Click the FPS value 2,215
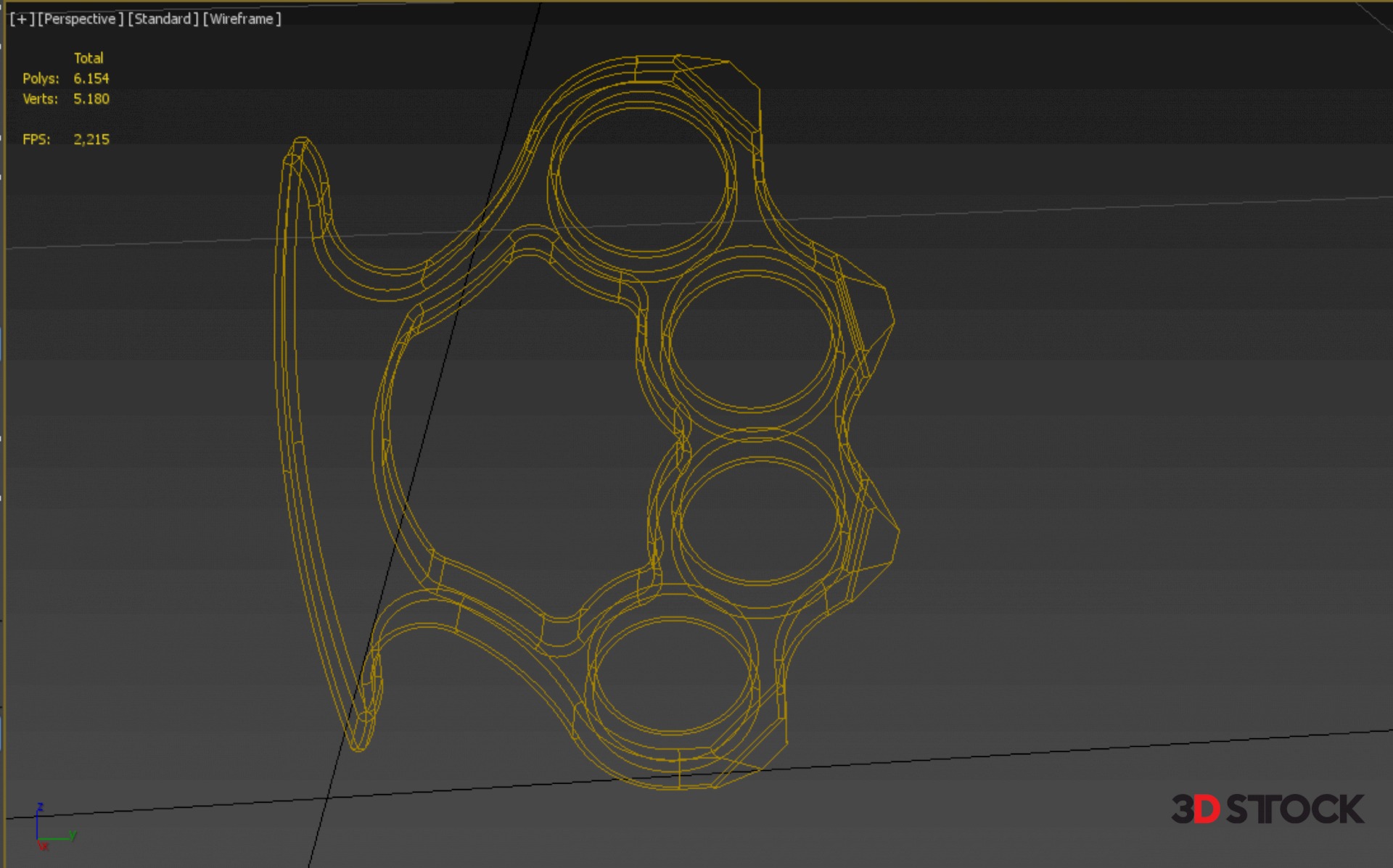1393x868 pixels. [91, 139]
